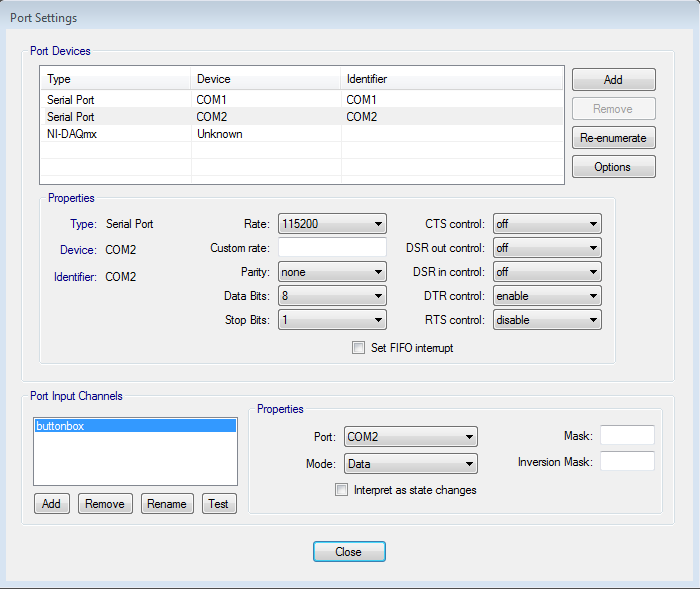The image size is (700, 589).
Task: Click the Test button for input channels
Action: pyautogui.click(x=219, y=504)
